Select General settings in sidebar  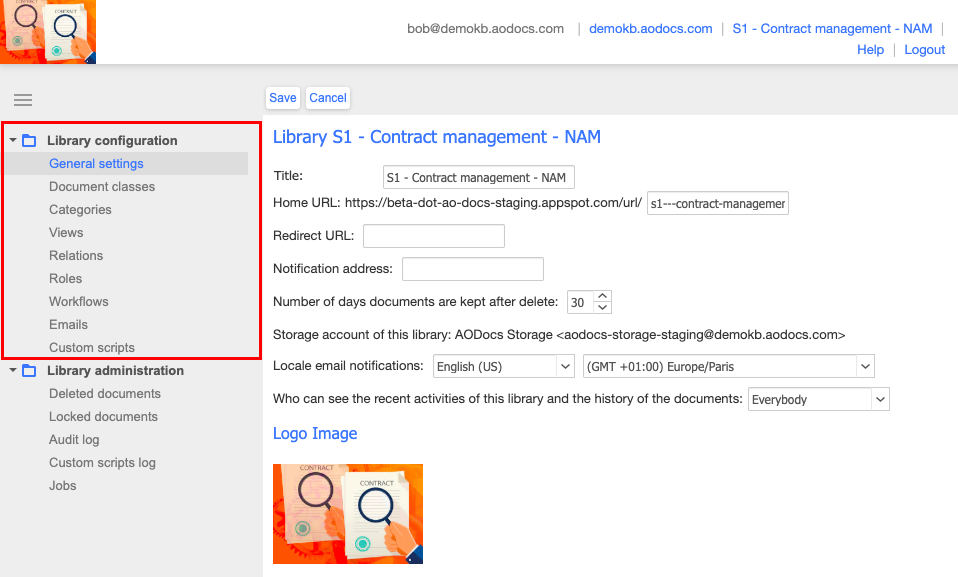click(97, 164)
